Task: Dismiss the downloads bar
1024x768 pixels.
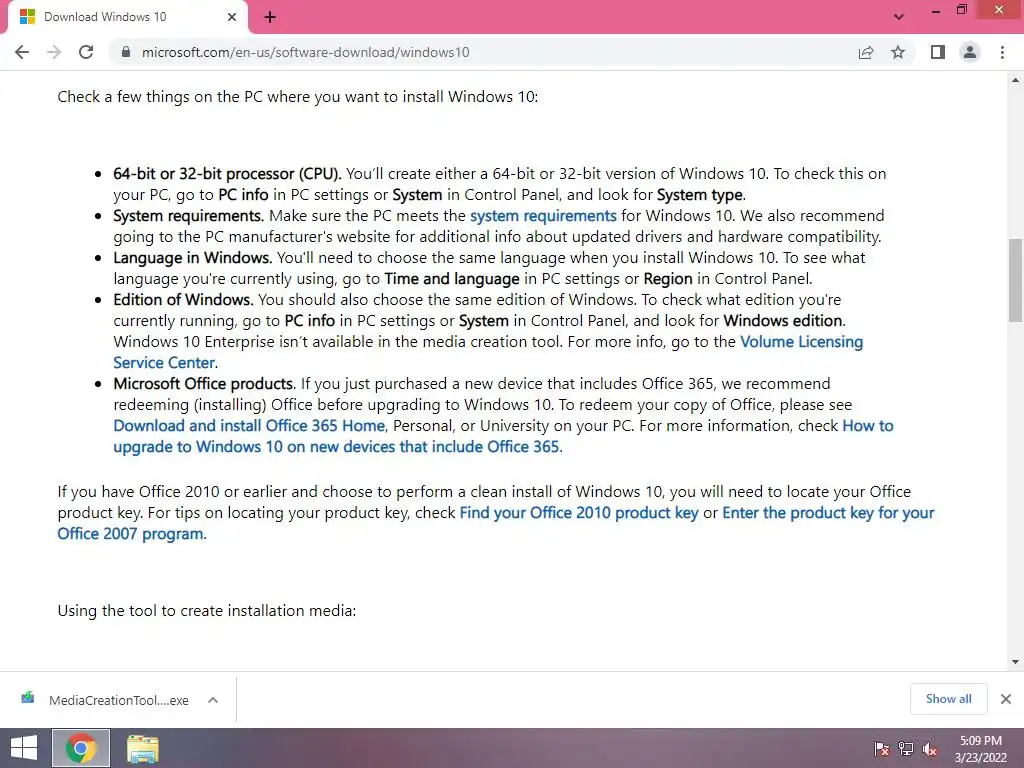Action: [x=1006, y=699]
